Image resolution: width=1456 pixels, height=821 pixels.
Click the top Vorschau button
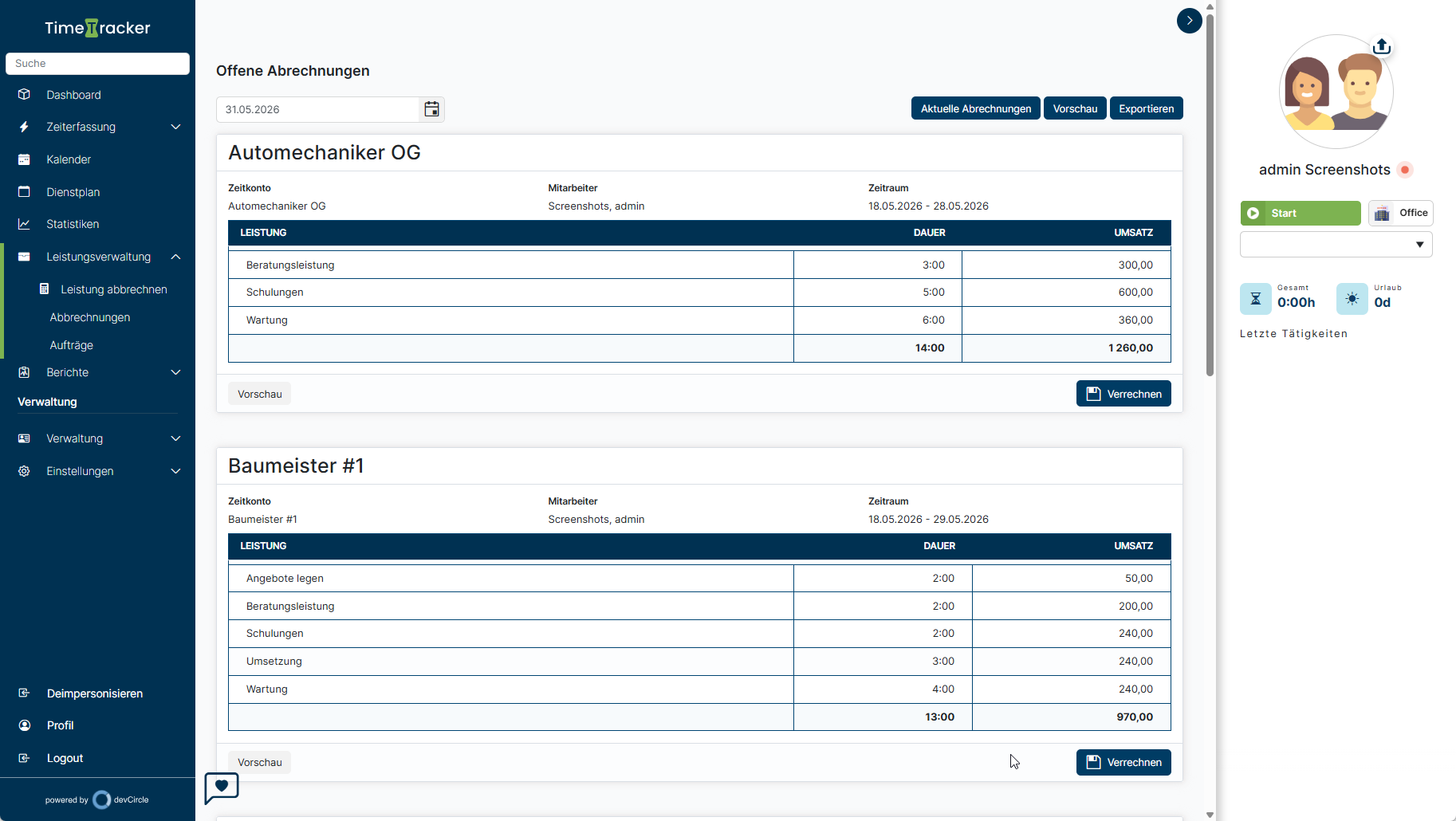coord(1075,108)
